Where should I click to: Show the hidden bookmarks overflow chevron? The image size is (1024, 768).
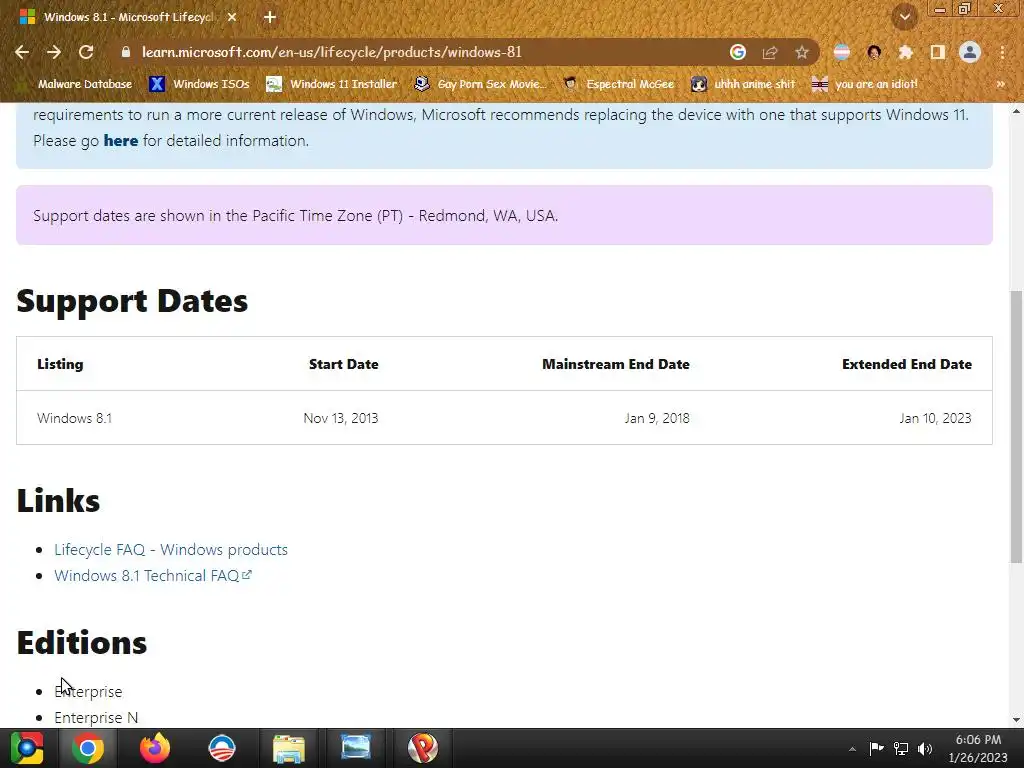[1000, 84]
